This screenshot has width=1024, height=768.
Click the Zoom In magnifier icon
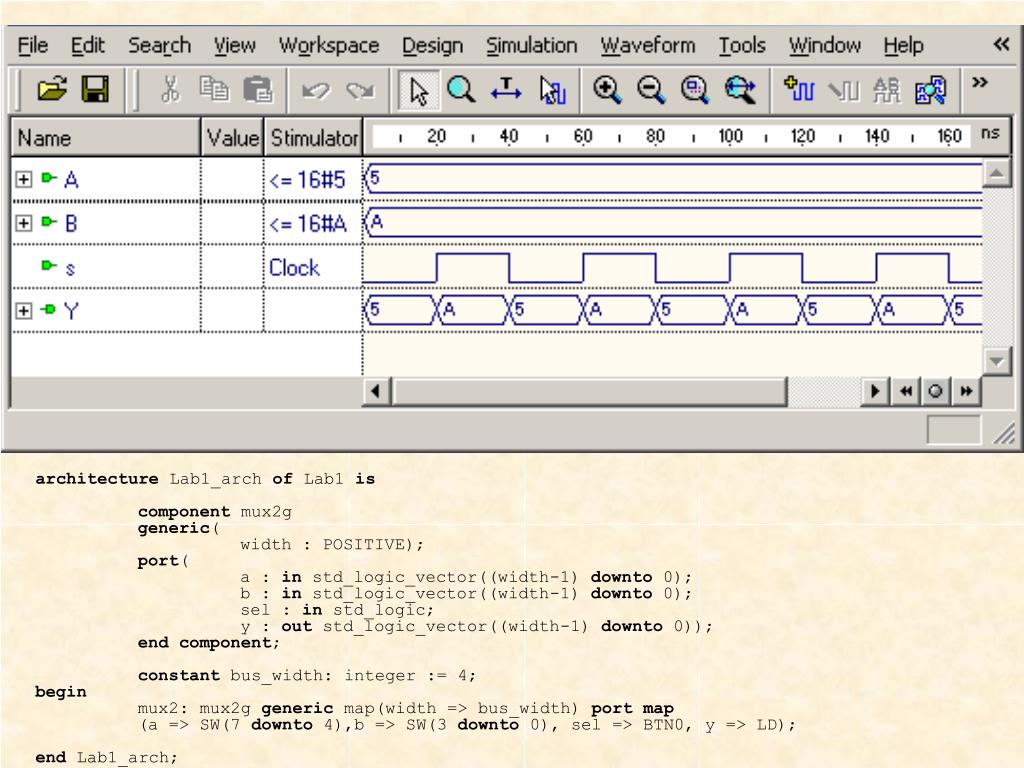(x=607, y=89)
